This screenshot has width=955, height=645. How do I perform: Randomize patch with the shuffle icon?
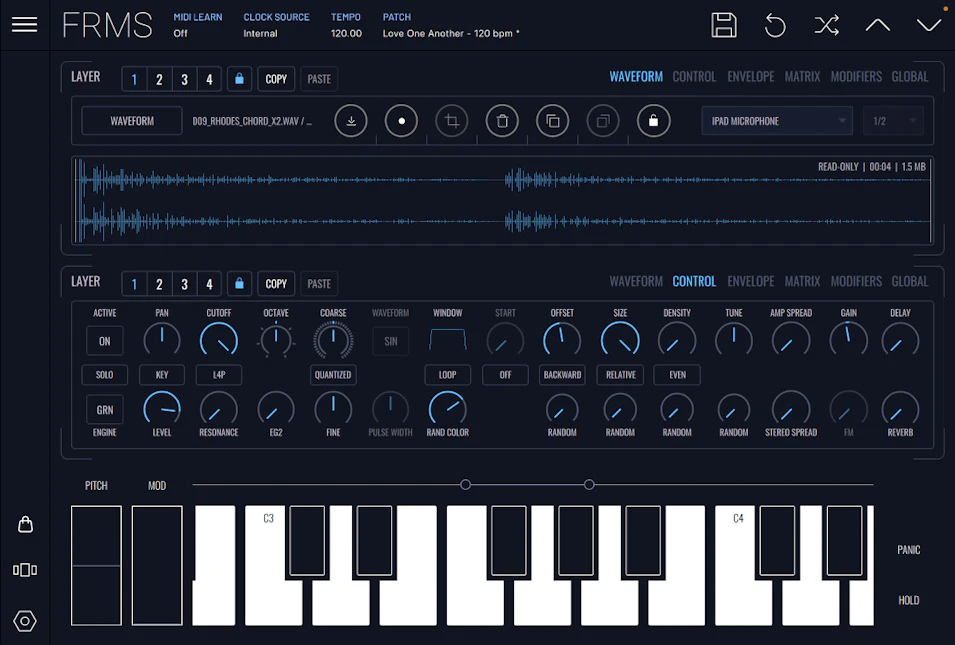coord(826,25)
